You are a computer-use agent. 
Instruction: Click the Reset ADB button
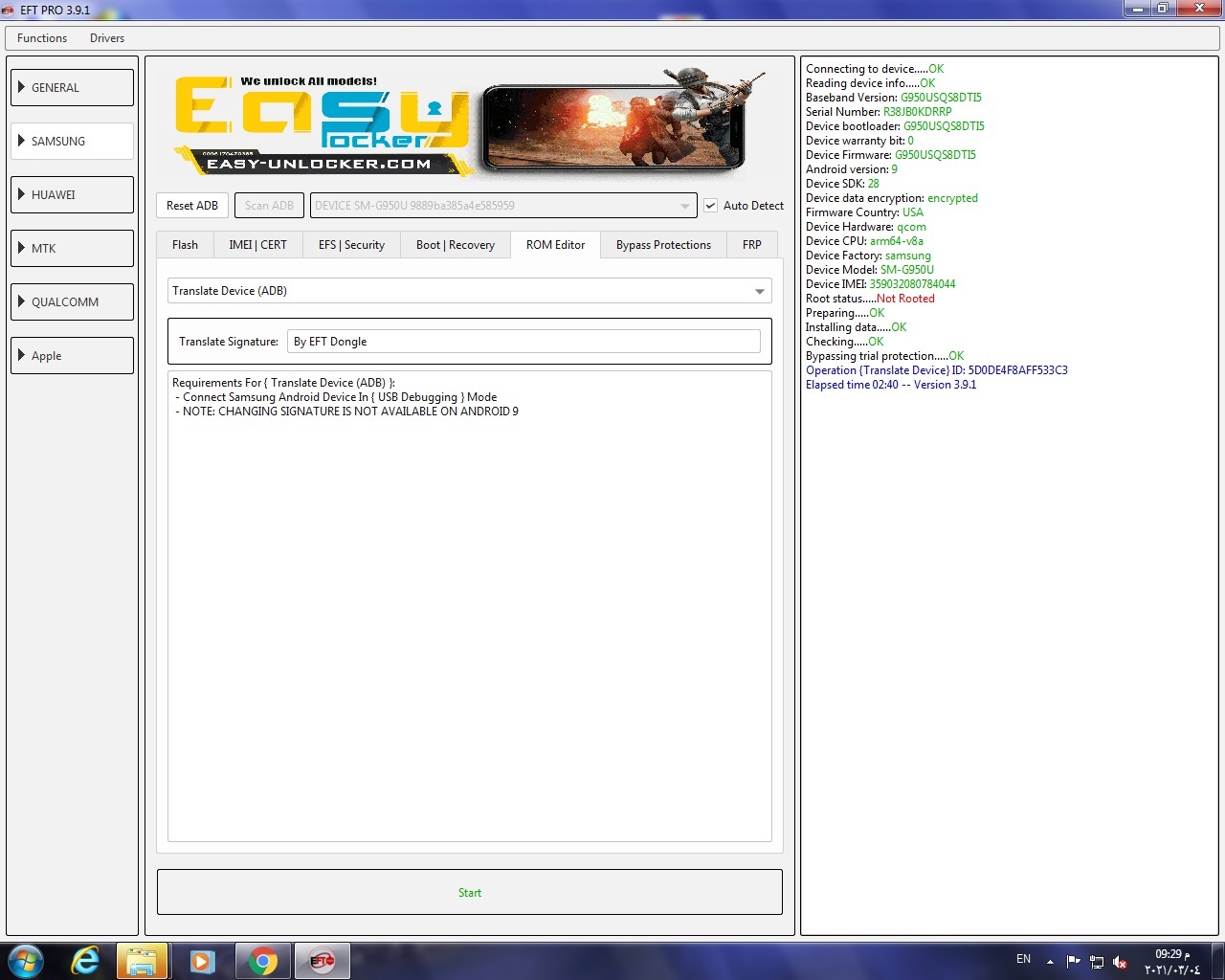(192, 206)
